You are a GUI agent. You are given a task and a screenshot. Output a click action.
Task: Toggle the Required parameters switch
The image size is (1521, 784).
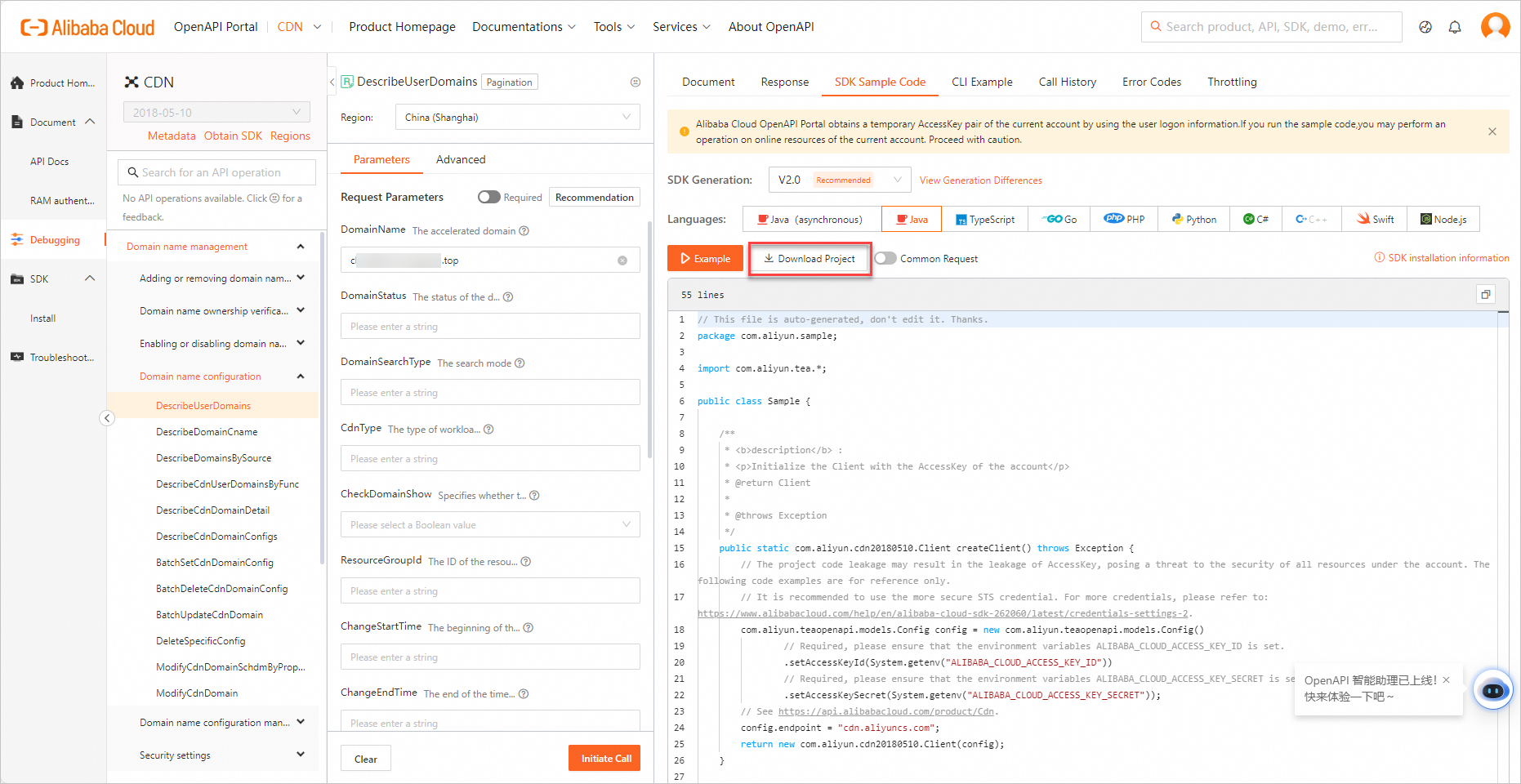tap(489, 198)
